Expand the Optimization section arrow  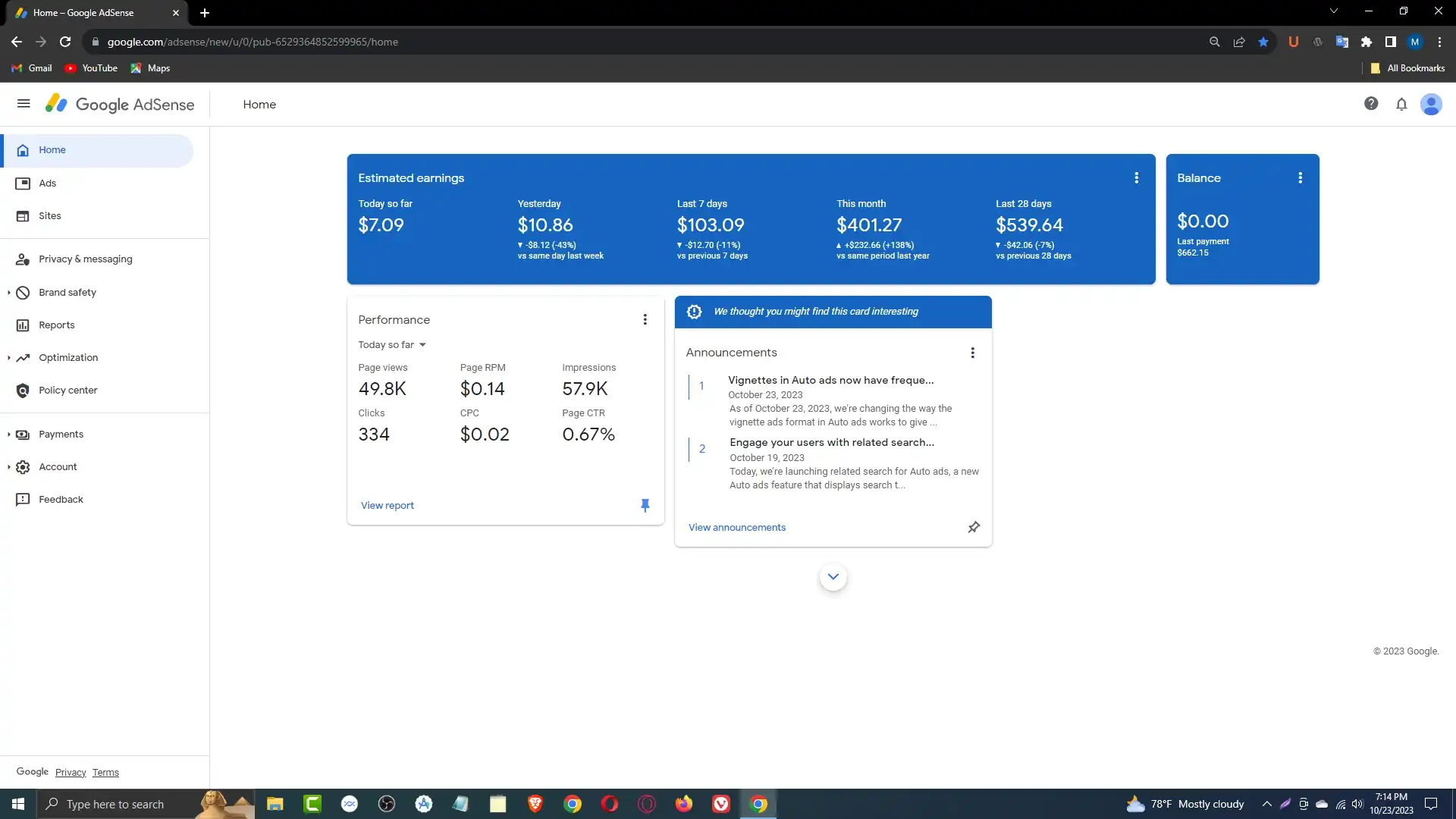click(8, 358)
